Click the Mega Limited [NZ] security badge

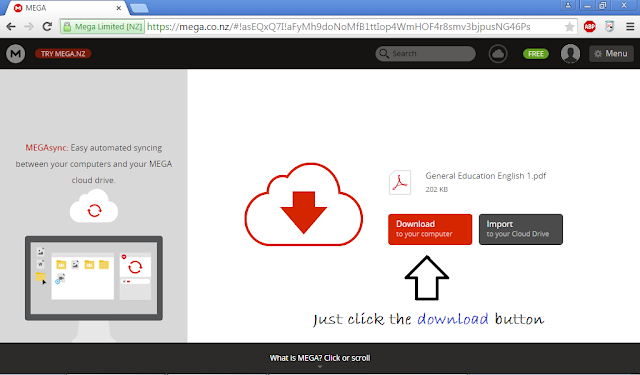[x=102, y=27]
